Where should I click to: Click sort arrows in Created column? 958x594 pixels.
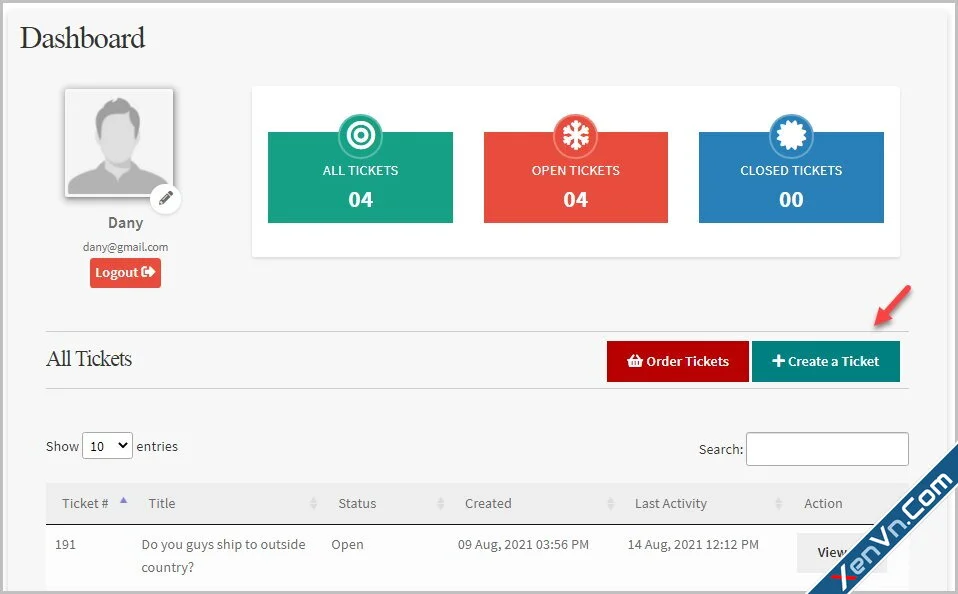[610, 504]
